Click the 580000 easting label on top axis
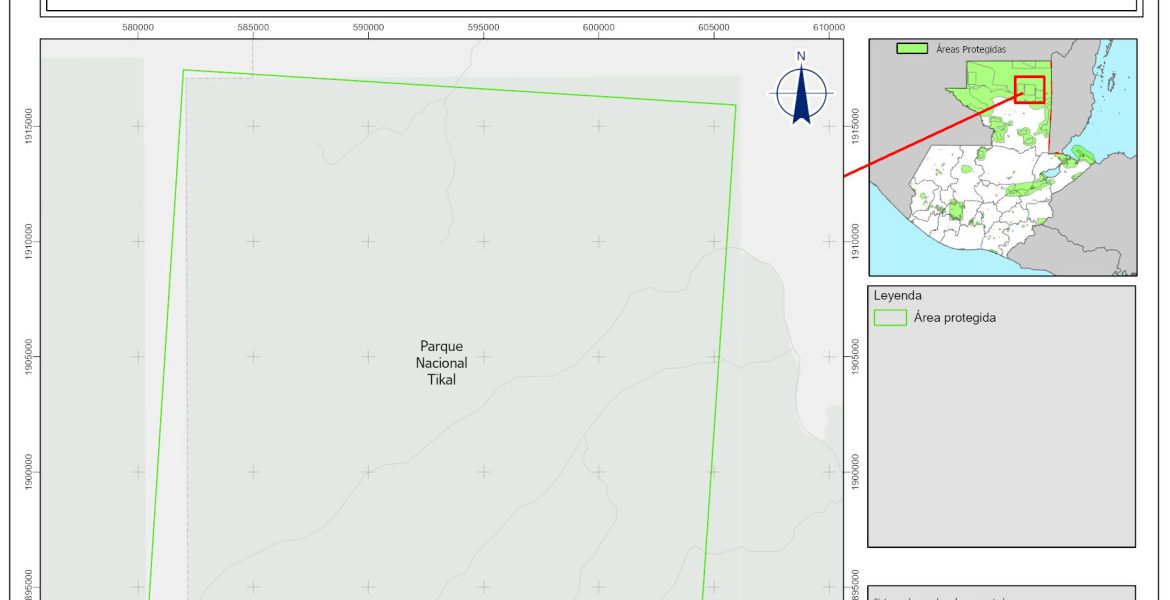 (x=138, y=27)
